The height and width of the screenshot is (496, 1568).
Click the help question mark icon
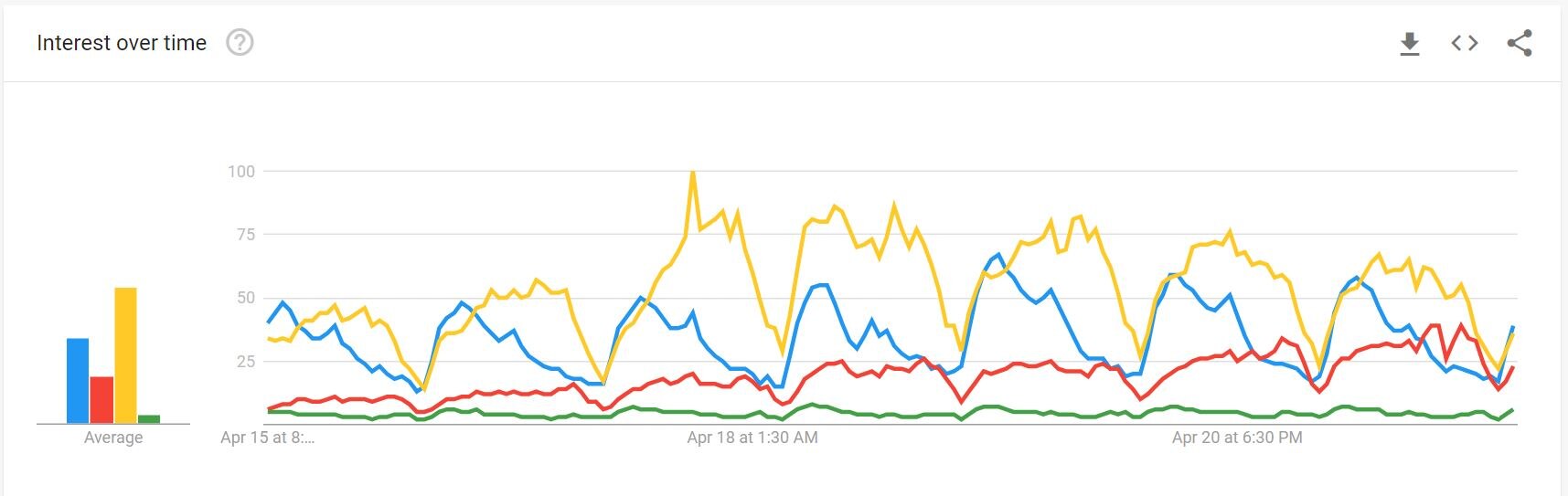pyautogui.click(x=240, y=43)
